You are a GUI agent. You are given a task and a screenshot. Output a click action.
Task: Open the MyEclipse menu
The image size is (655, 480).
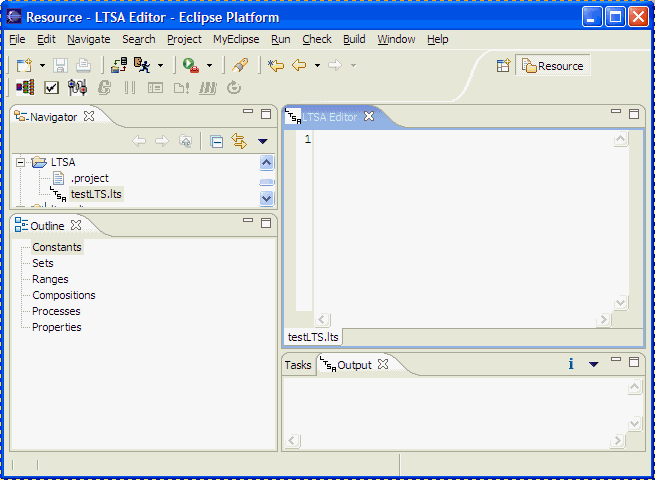tap(235, 39)
